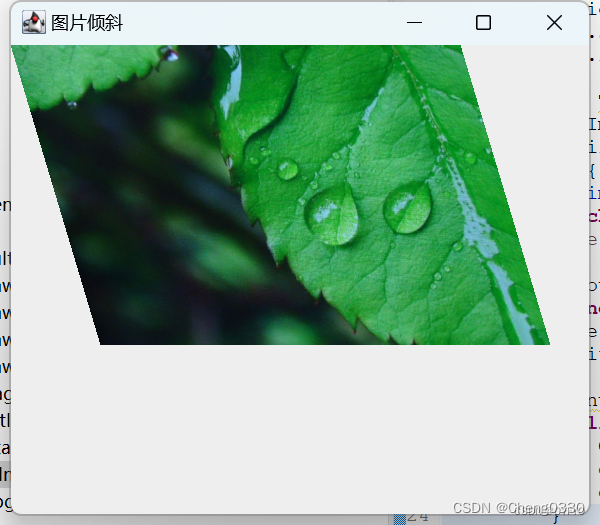Minimize the 图片倾斜 window
Viewport: 600px width, 525px height.
point(414,23)
